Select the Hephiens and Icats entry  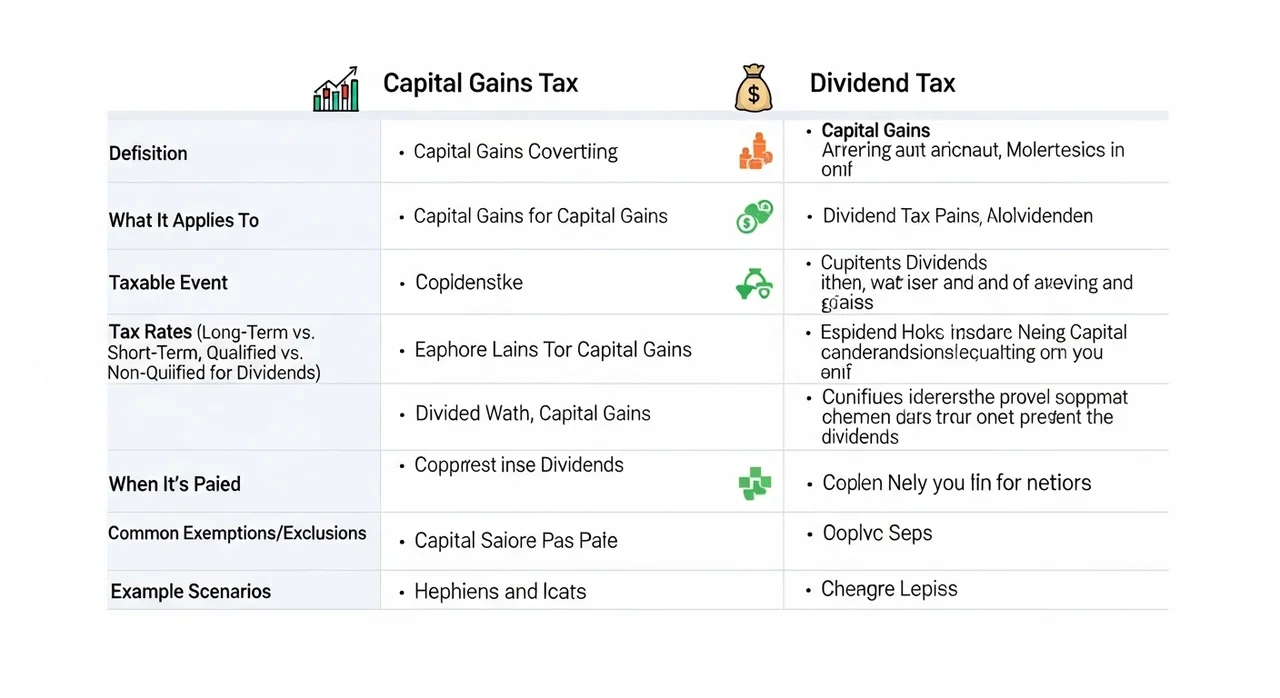500,591
